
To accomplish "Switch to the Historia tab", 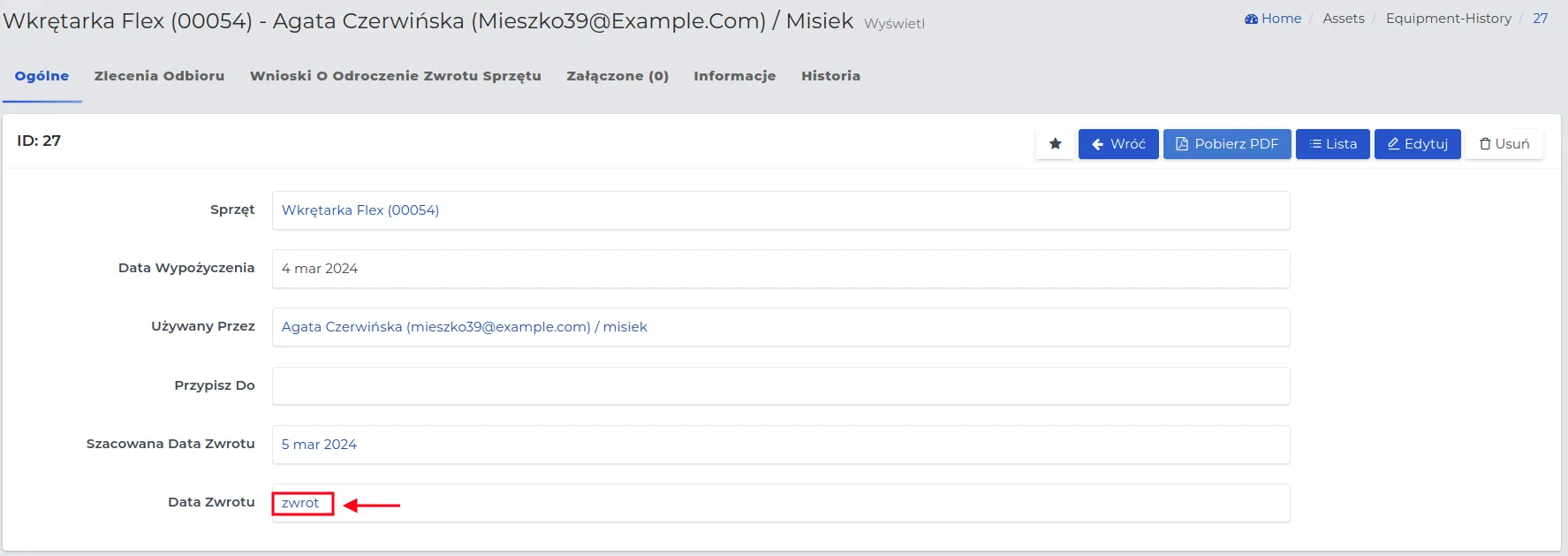I will [830, 76].
